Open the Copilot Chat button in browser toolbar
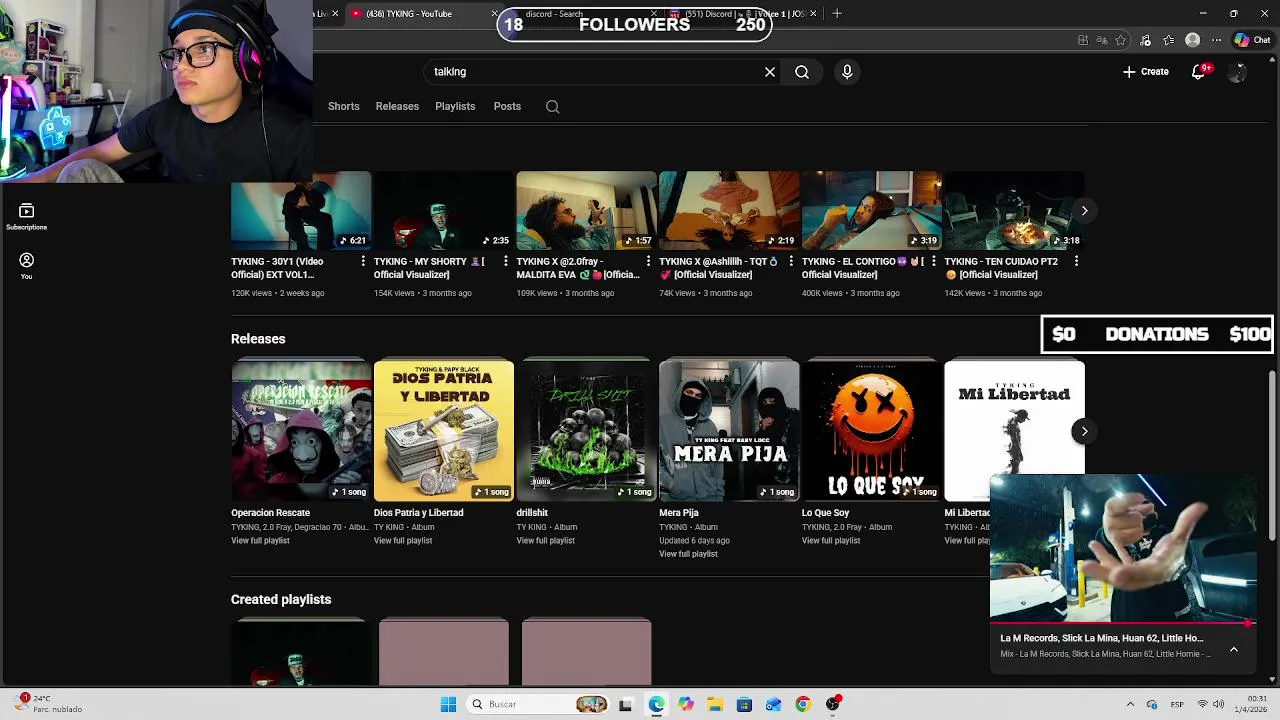This screenshot has height=720, width=1280. tap(1252, 40)
